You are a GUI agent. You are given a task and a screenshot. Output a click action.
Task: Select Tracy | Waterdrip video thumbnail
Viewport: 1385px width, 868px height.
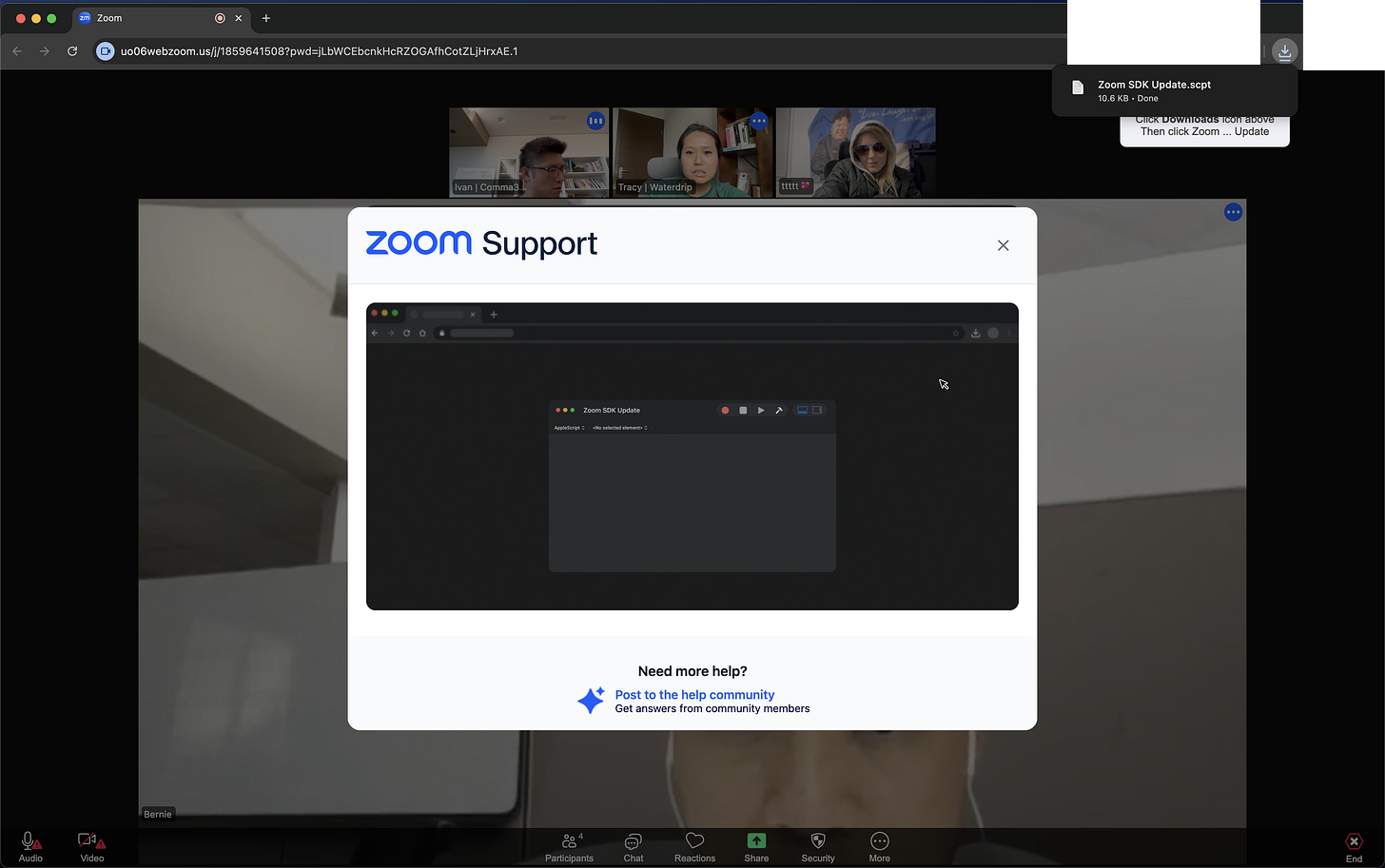click(x=692, y=152)
